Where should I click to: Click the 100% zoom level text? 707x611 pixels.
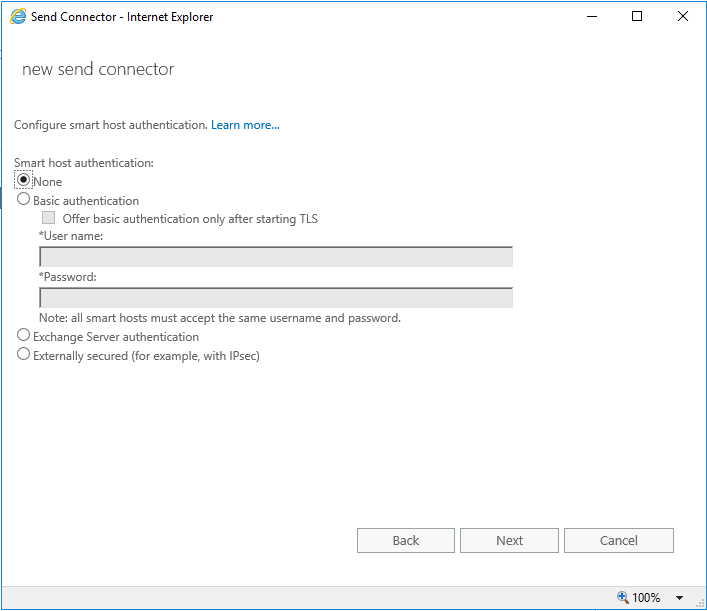click(646, 598)
